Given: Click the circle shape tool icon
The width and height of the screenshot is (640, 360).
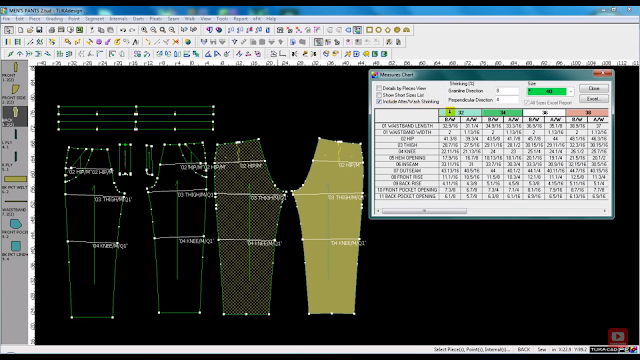Looking at the screenshot, I should tap(378, 30).
